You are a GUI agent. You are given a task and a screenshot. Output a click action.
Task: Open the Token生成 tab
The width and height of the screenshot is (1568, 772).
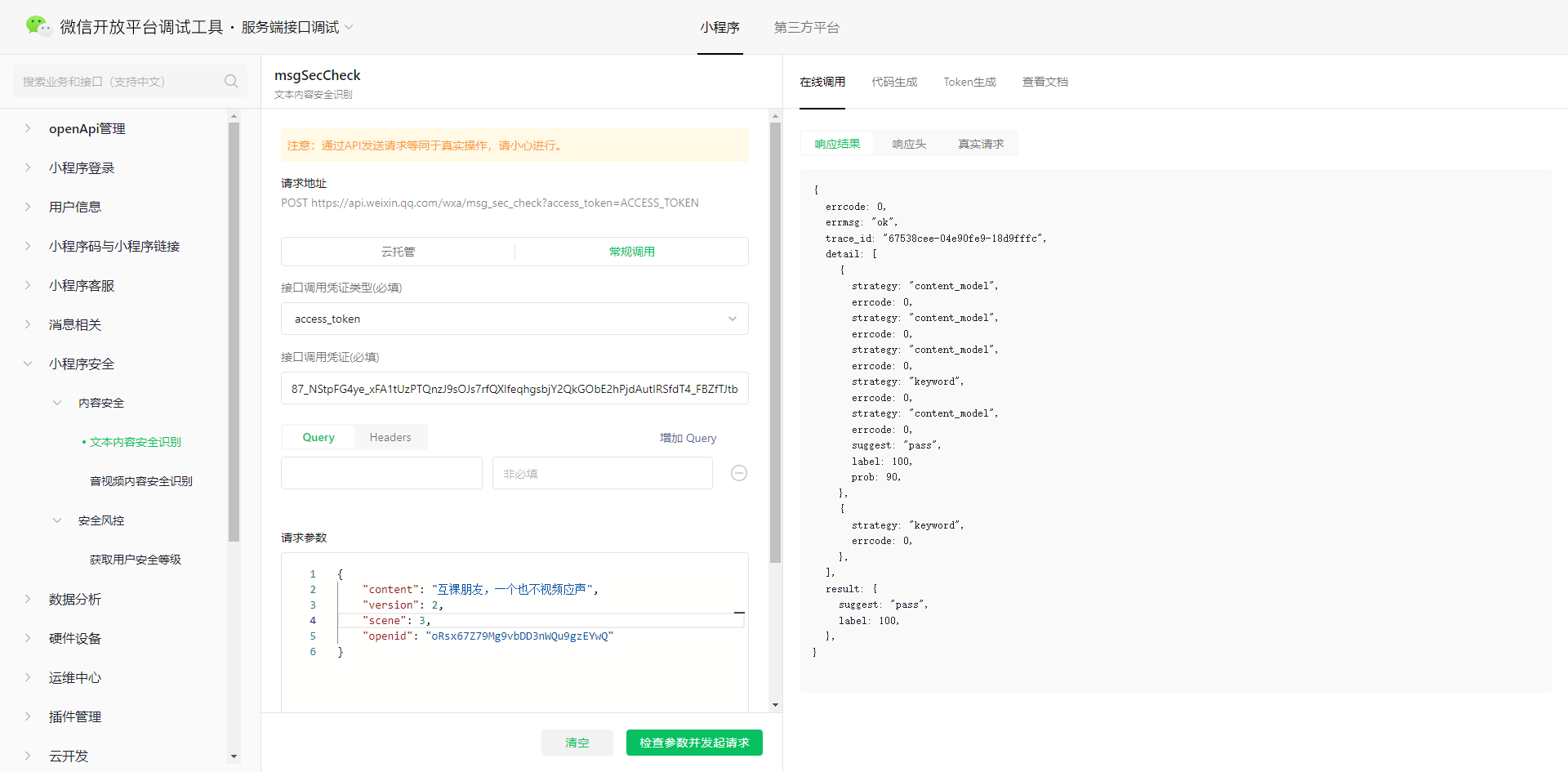point(970,82)
